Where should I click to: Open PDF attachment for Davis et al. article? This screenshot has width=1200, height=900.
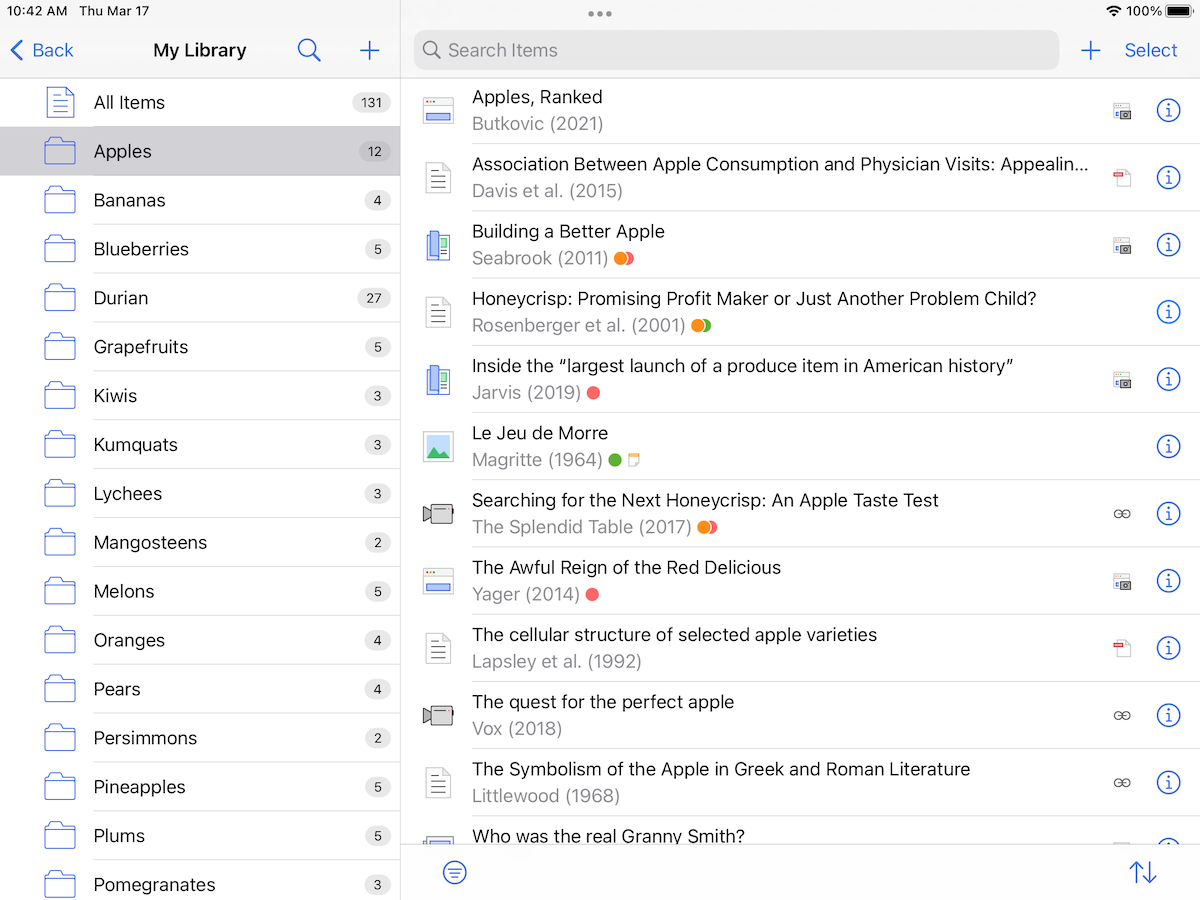(x=1122, y=178)
